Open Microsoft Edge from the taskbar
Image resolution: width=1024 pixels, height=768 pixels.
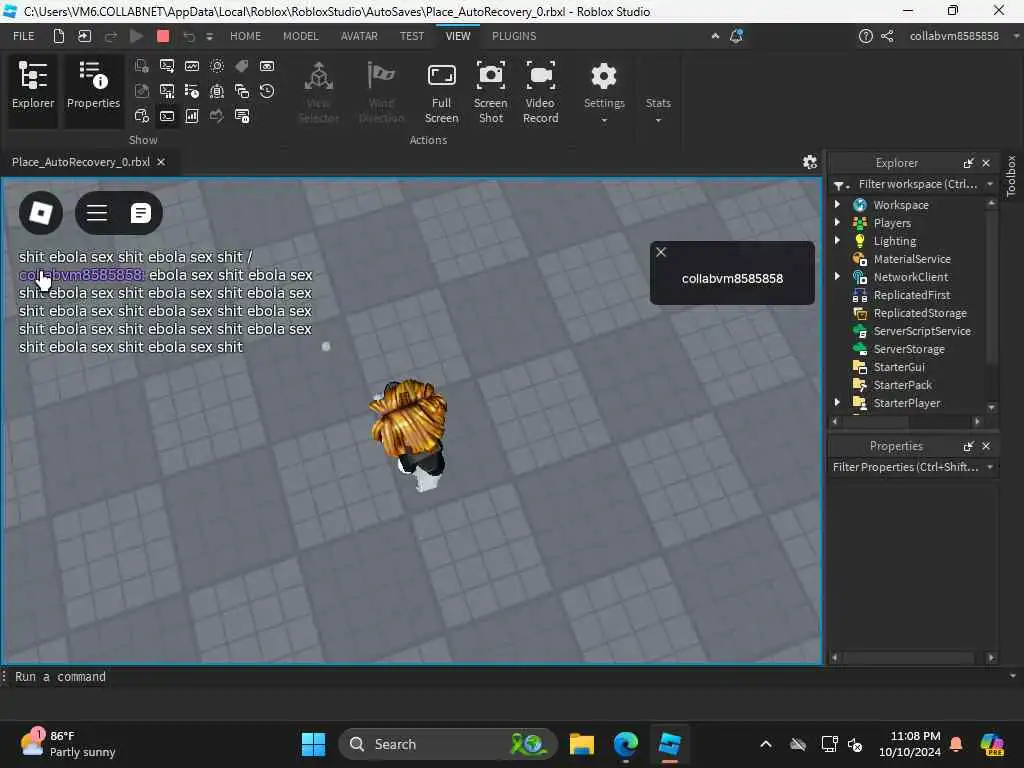click(626, 744)
